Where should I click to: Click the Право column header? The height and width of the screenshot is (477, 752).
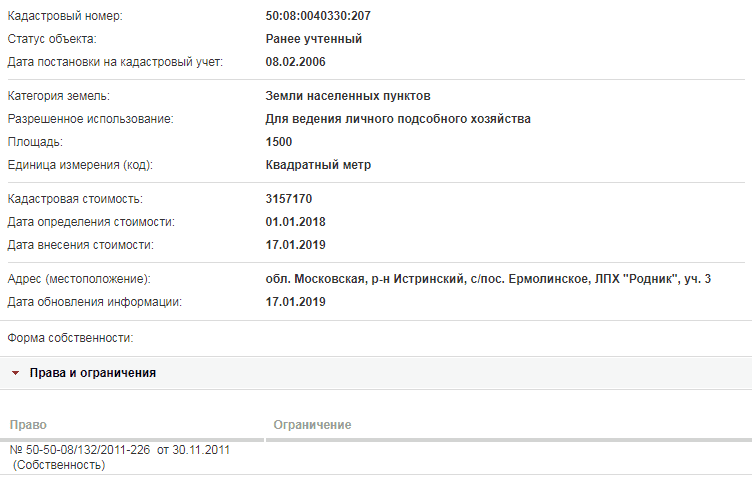[28, 425]
